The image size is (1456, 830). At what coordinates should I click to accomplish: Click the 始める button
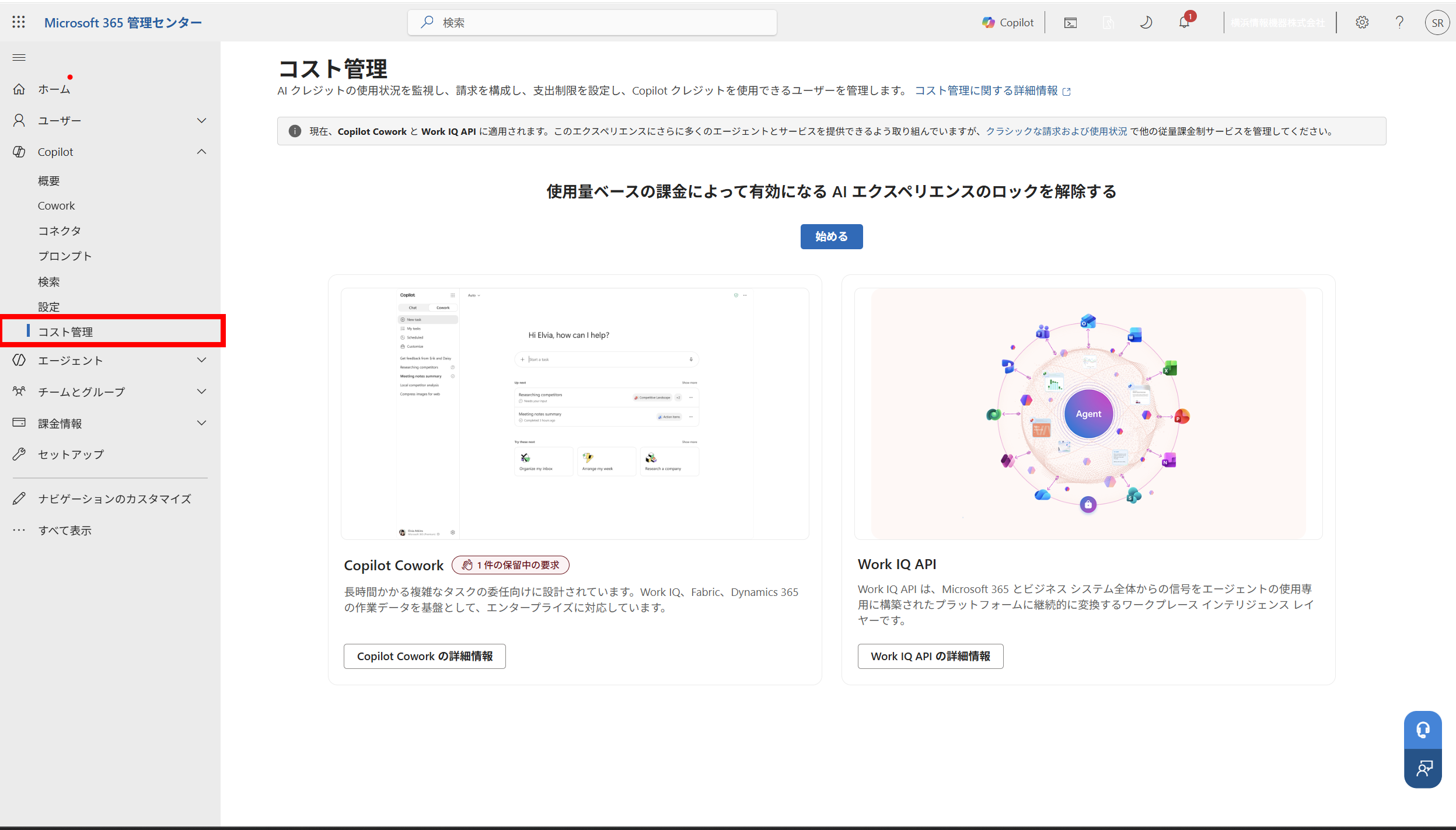[x=831, y=236]
